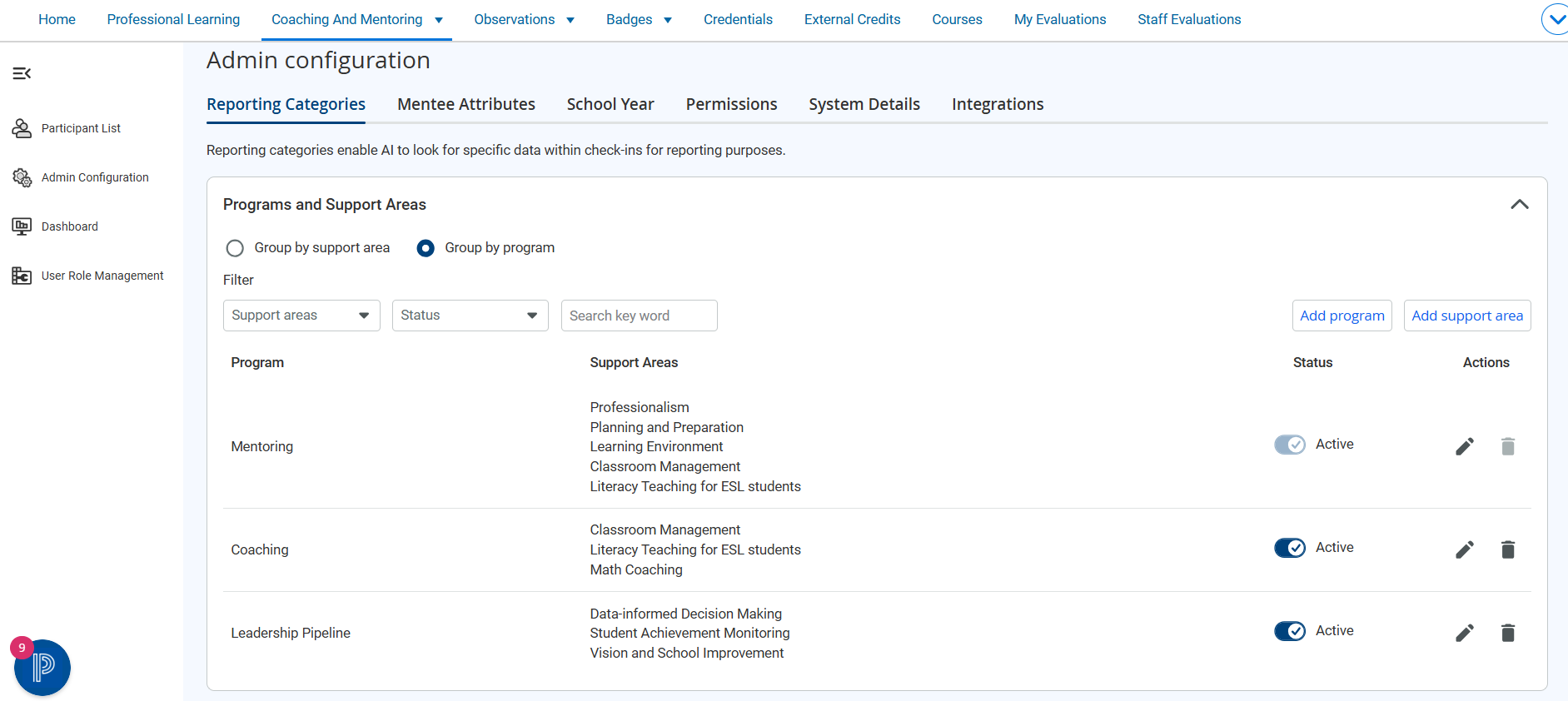Edit the Leadership Pipeline program pencil icon
The height and width of the screenshot is (701, 1568).
click(1465, 633)
